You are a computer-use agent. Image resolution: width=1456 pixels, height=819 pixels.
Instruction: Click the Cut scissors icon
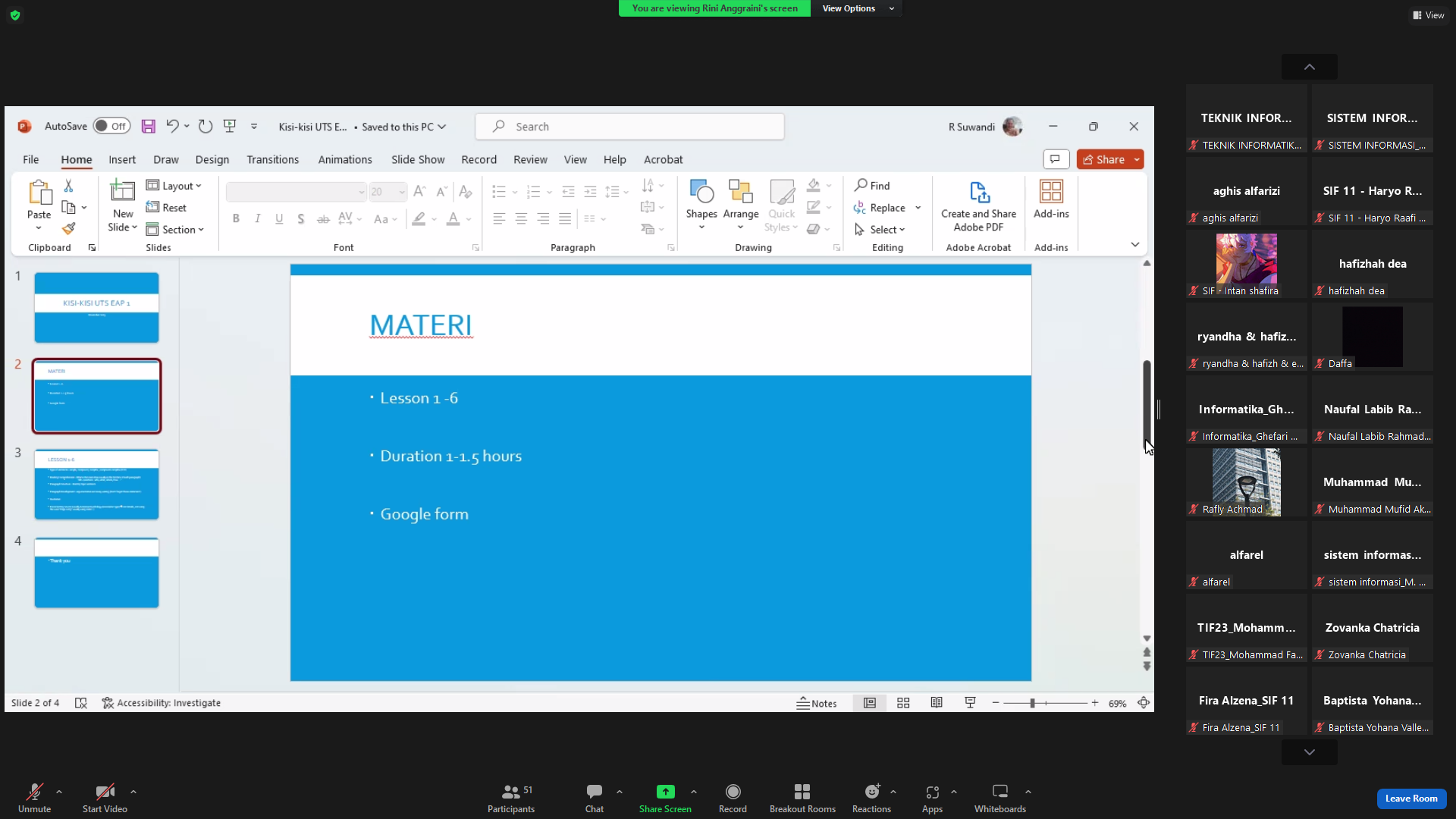click(x=68, y=186)
